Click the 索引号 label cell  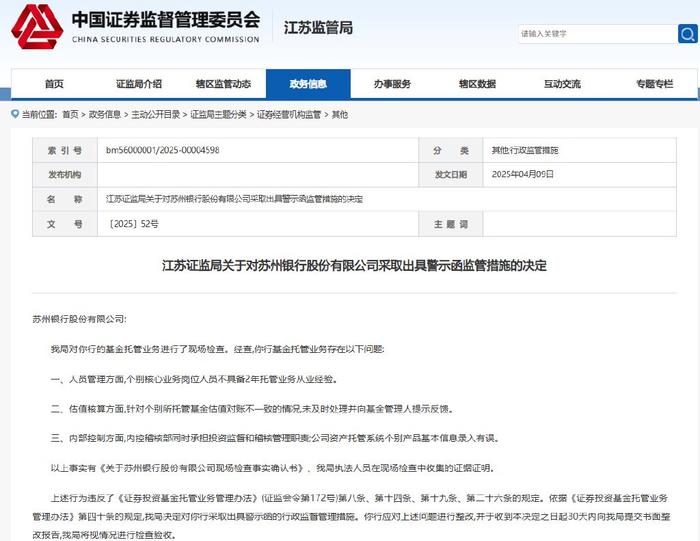pos(65,150)
